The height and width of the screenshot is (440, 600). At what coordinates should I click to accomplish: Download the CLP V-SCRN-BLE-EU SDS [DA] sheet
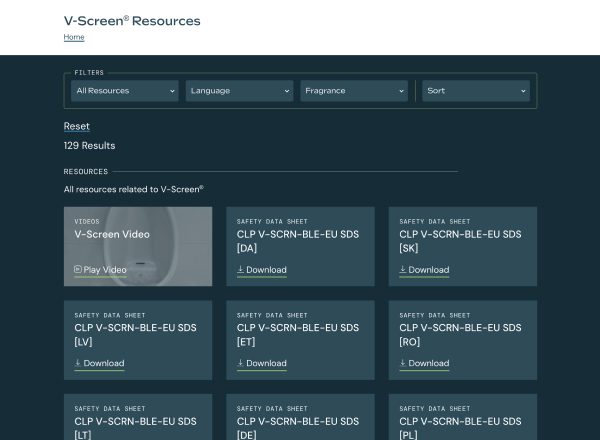(262, 270)
